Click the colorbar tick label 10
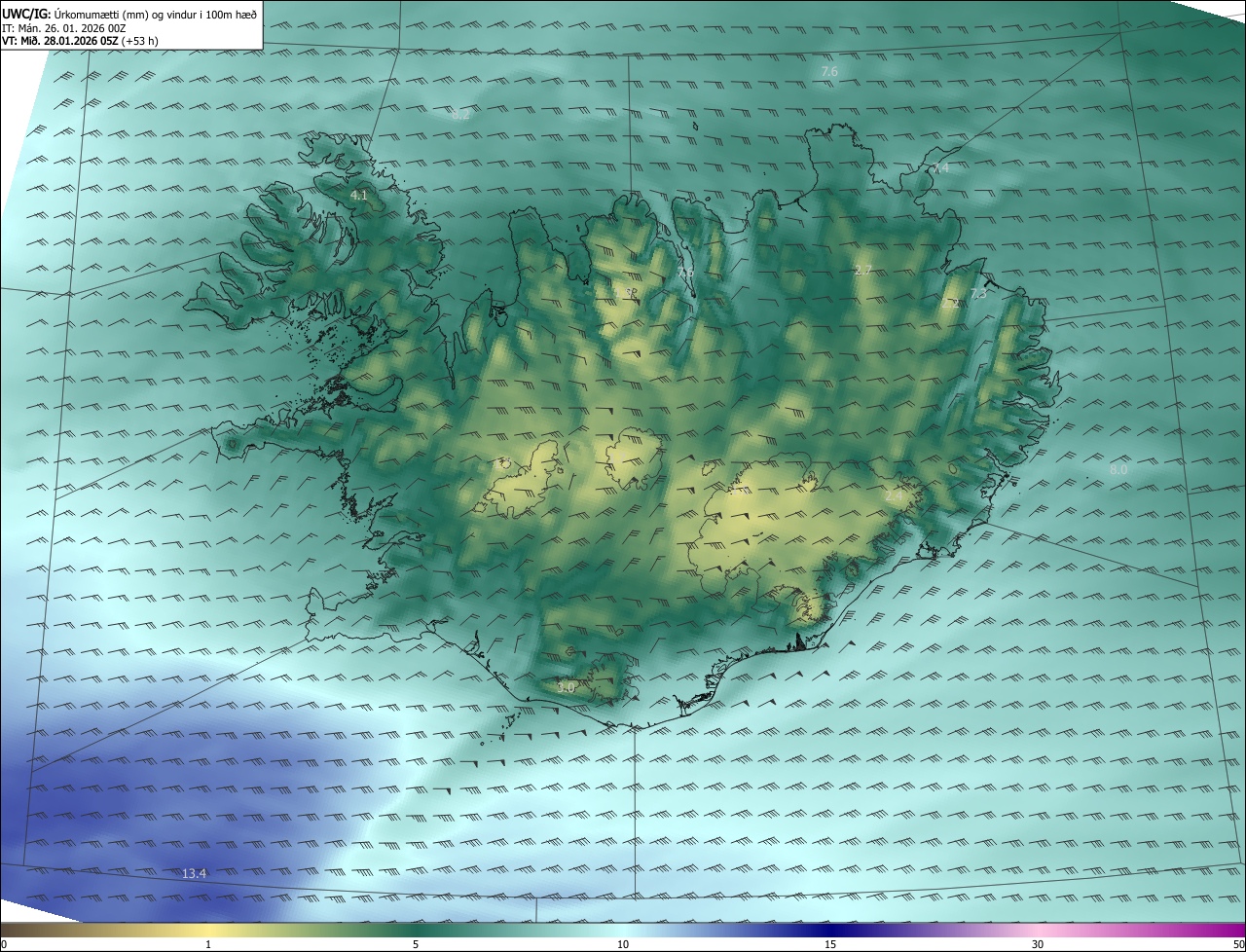 point(623,944)
